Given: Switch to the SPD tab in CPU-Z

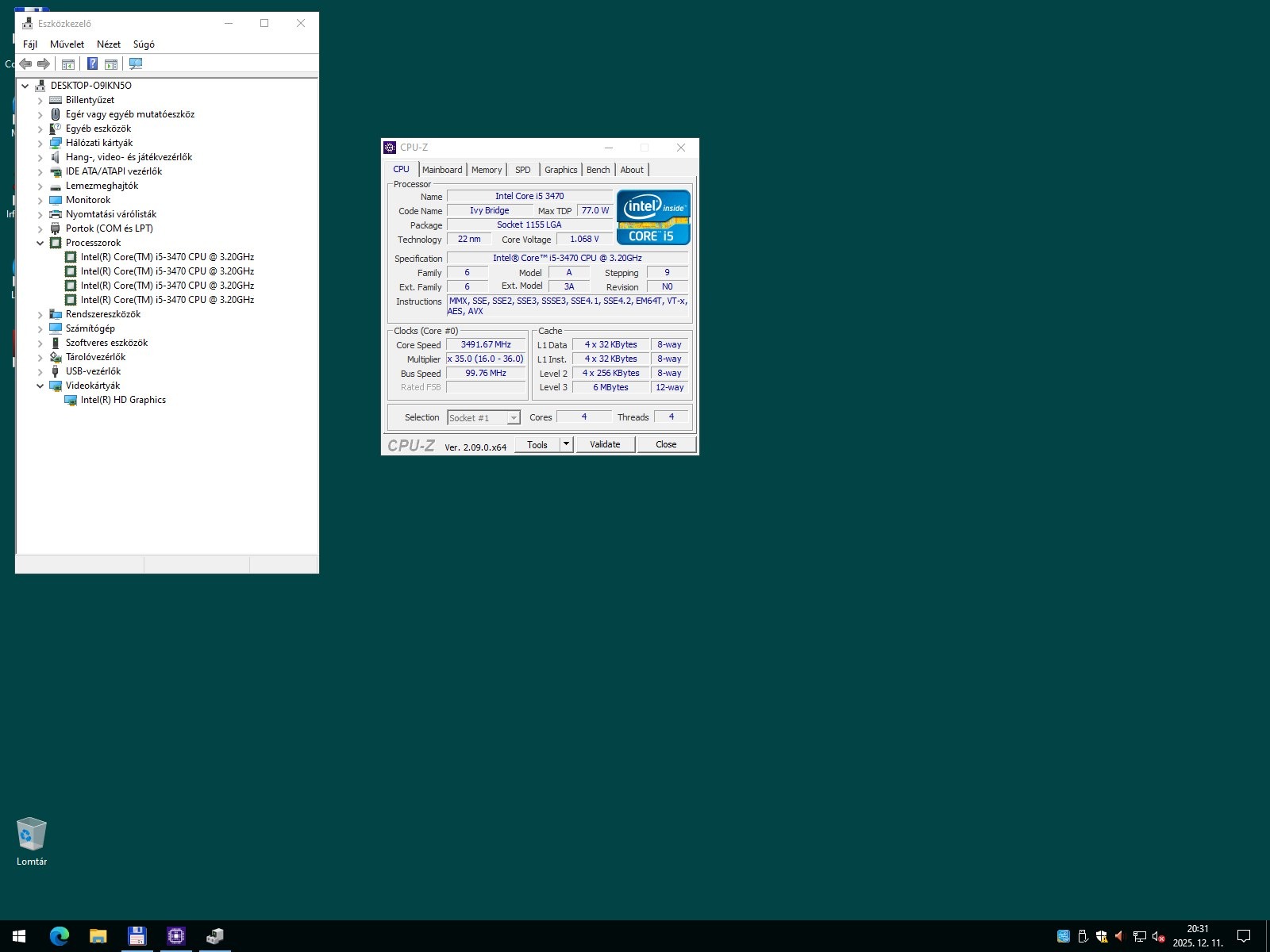Looking at the screenshot, I should 523,170.
